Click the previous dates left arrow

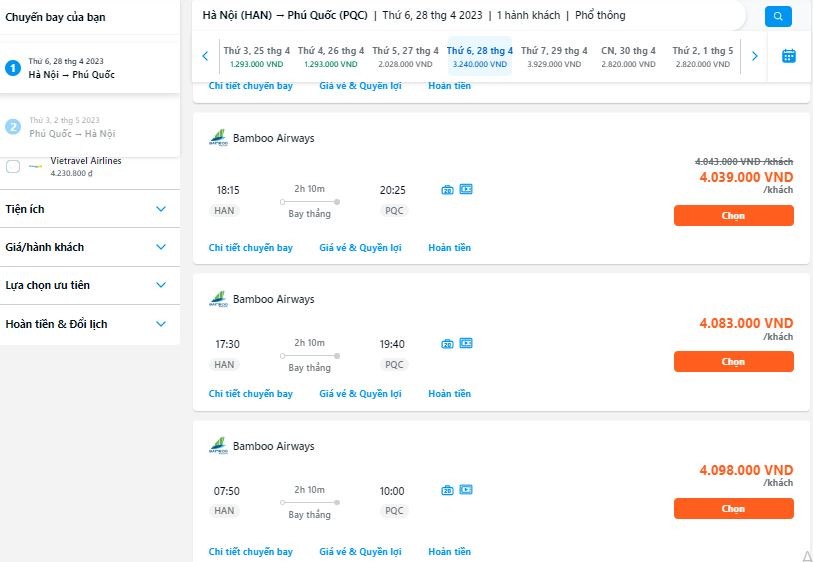pyautogui.click(x=206, y=56)
